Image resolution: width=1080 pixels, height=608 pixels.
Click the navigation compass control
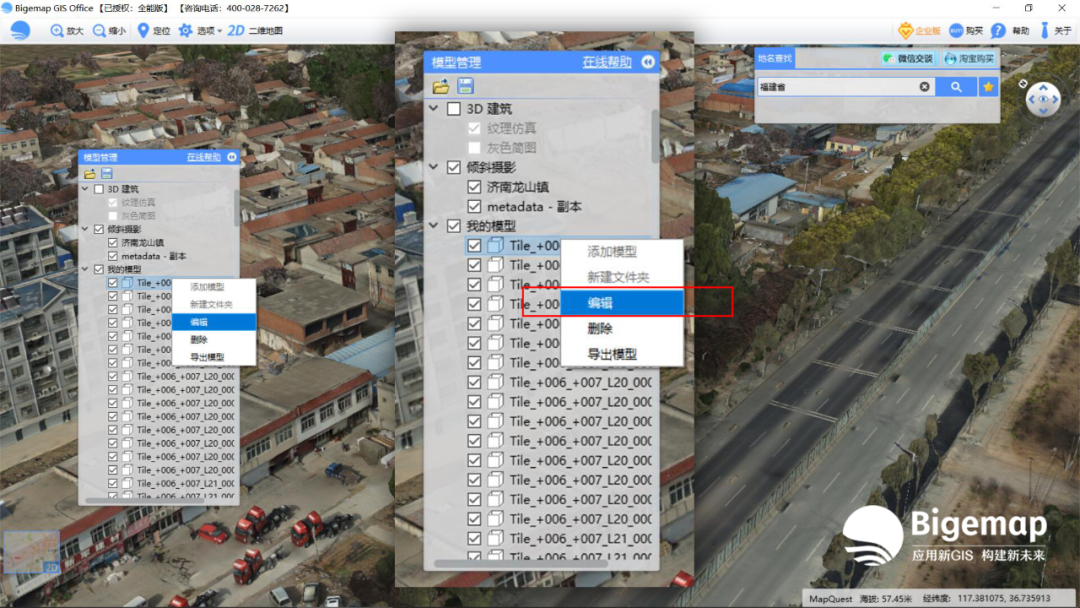coord(1043,100)
